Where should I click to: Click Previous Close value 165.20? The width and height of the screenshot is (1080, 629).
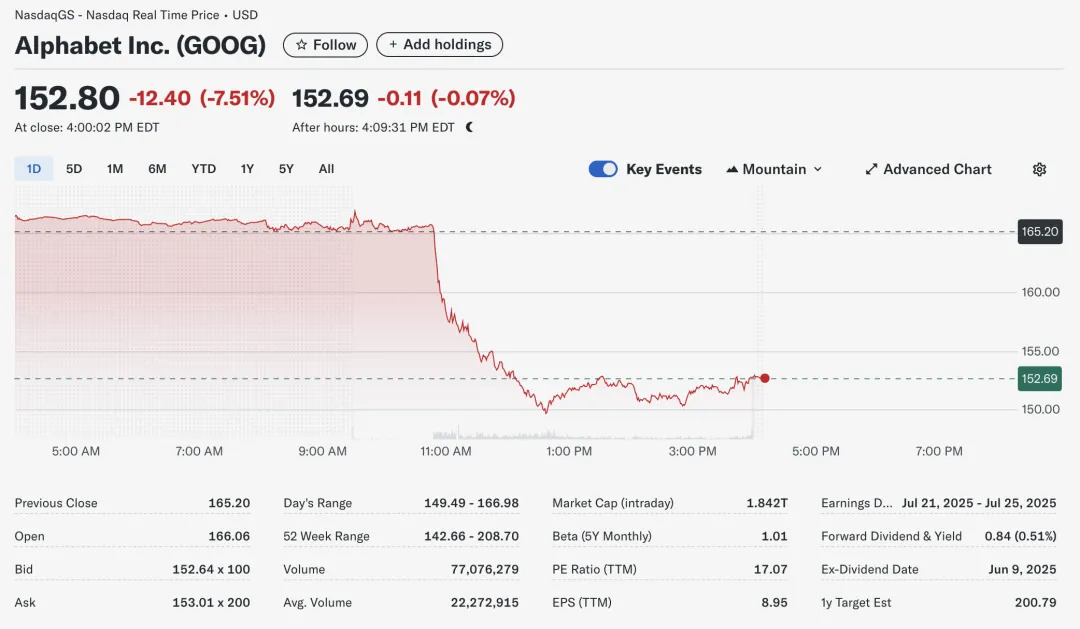coord(229,503)
